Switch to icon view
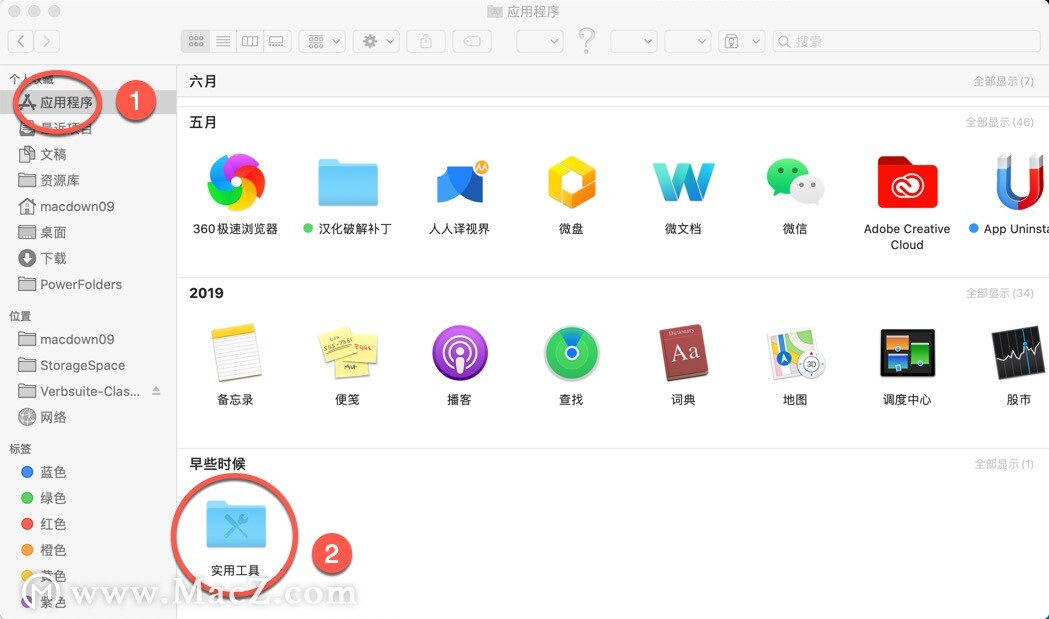The height and width of the screenshot is (619, 1049). 195,41
